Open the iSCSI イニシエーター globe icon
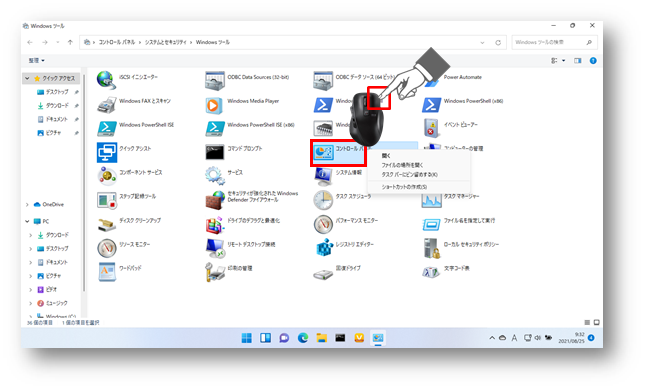645x390 pixels. [x=107, y=80]
